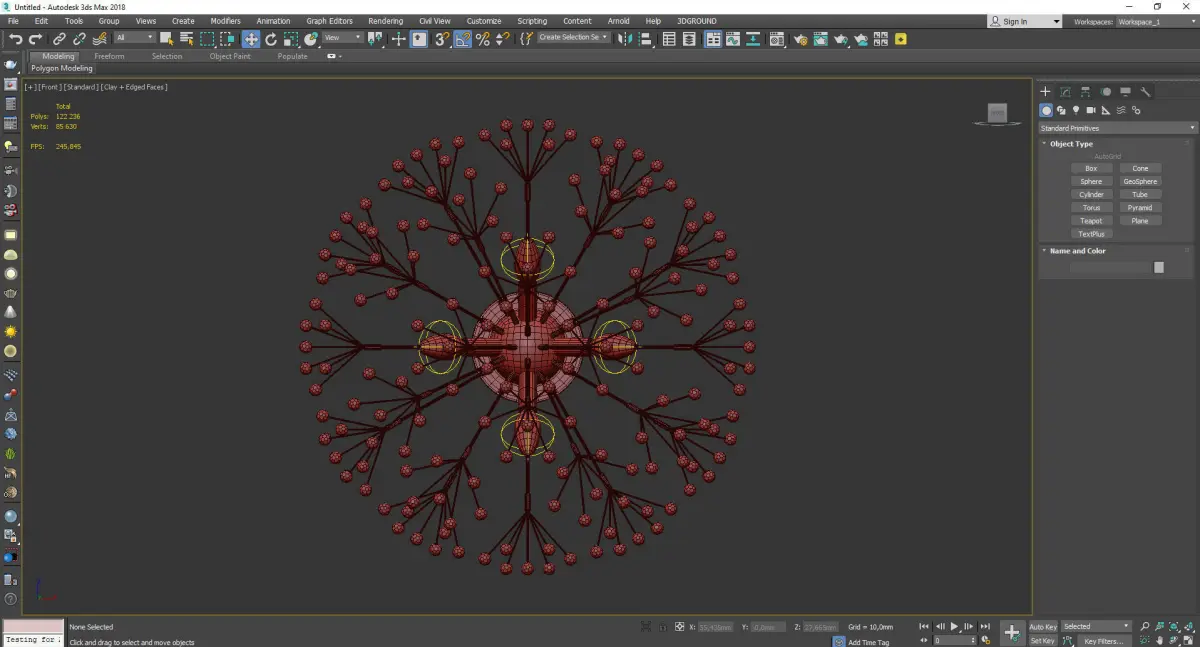Activate the Select and Move tool
The width and height of the screenshot is (1200, 647).
coord(251,39)
